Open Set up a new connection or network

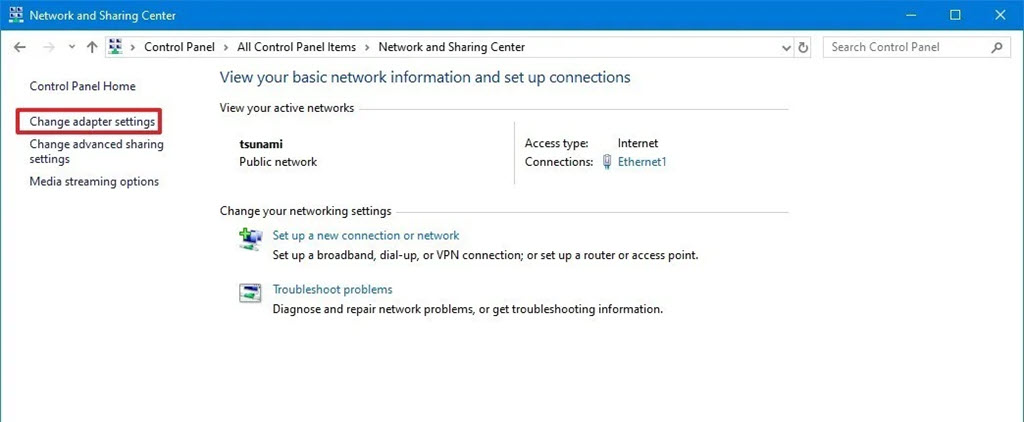point(366,235)
